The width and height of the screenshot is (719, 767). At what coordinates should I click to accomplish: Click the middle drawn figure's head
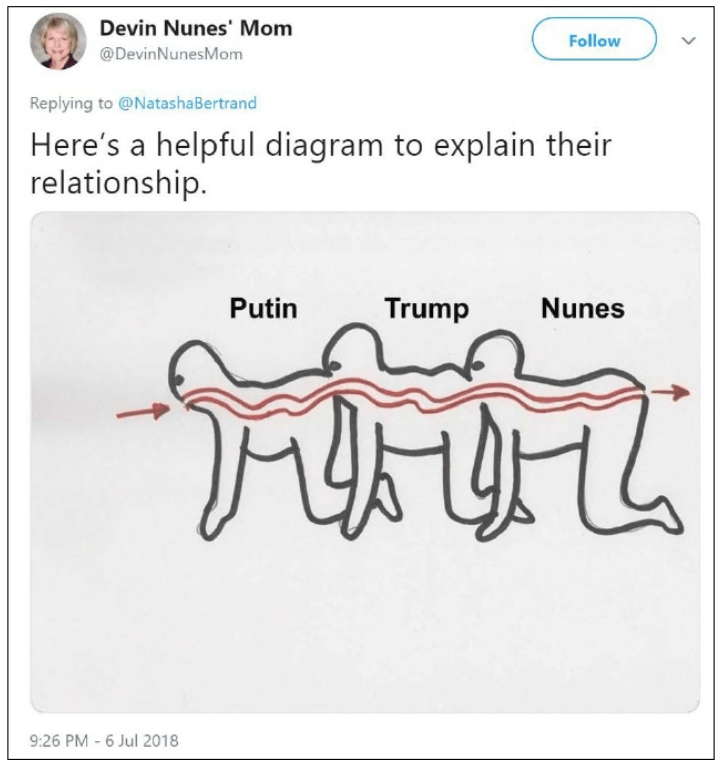click(351, 348)
